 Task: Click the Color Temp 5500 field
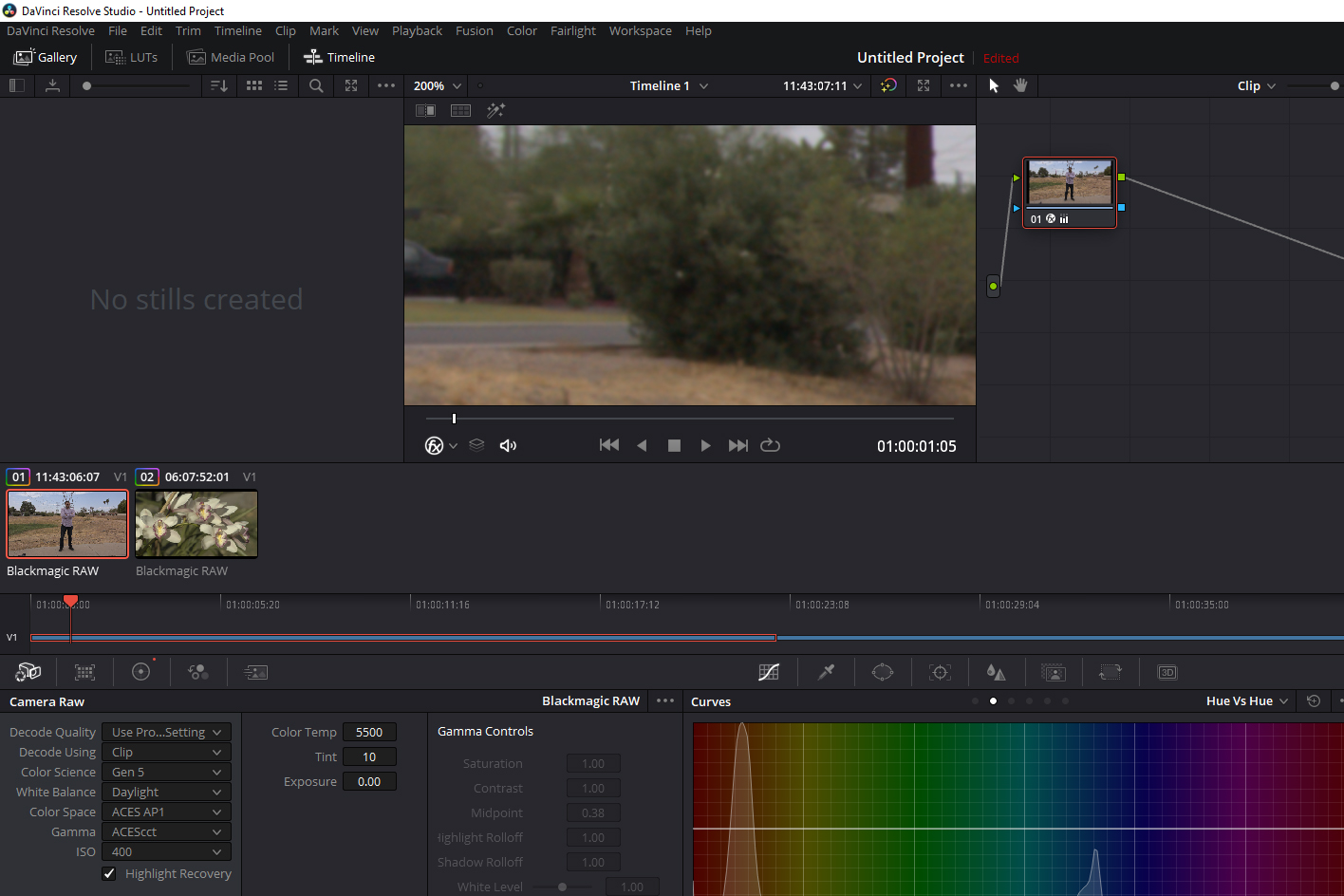pos(369,732)
